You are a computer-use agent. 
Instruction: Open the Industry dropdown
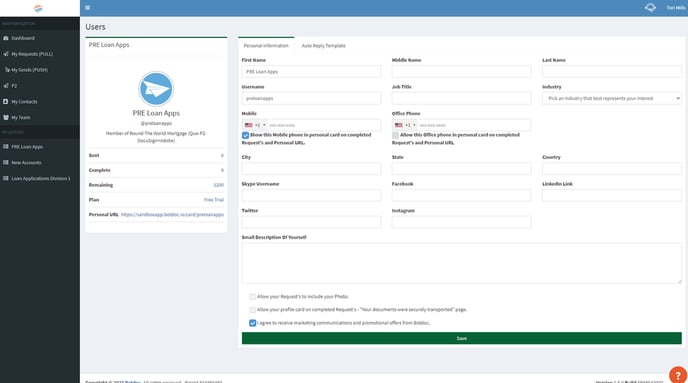[612, 98]
